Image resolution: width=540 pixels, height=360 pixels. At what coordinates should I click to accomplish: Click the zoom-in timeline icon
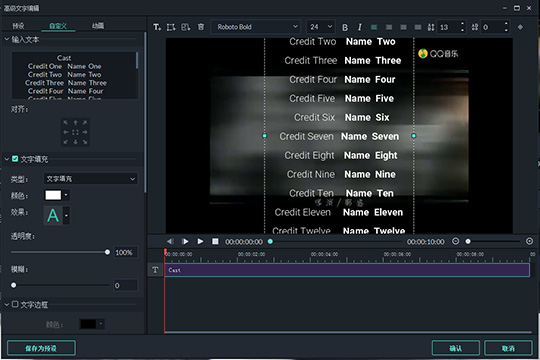point(530,241)
